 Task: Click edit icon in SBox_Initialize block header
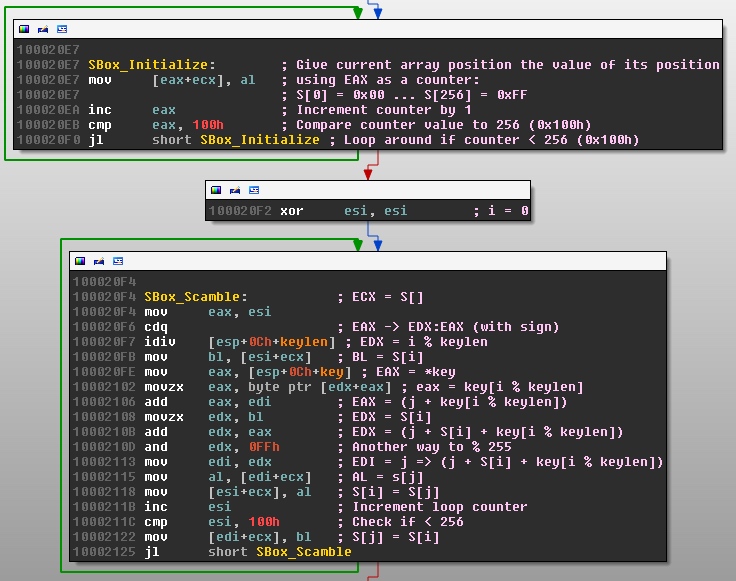point(43,29)
